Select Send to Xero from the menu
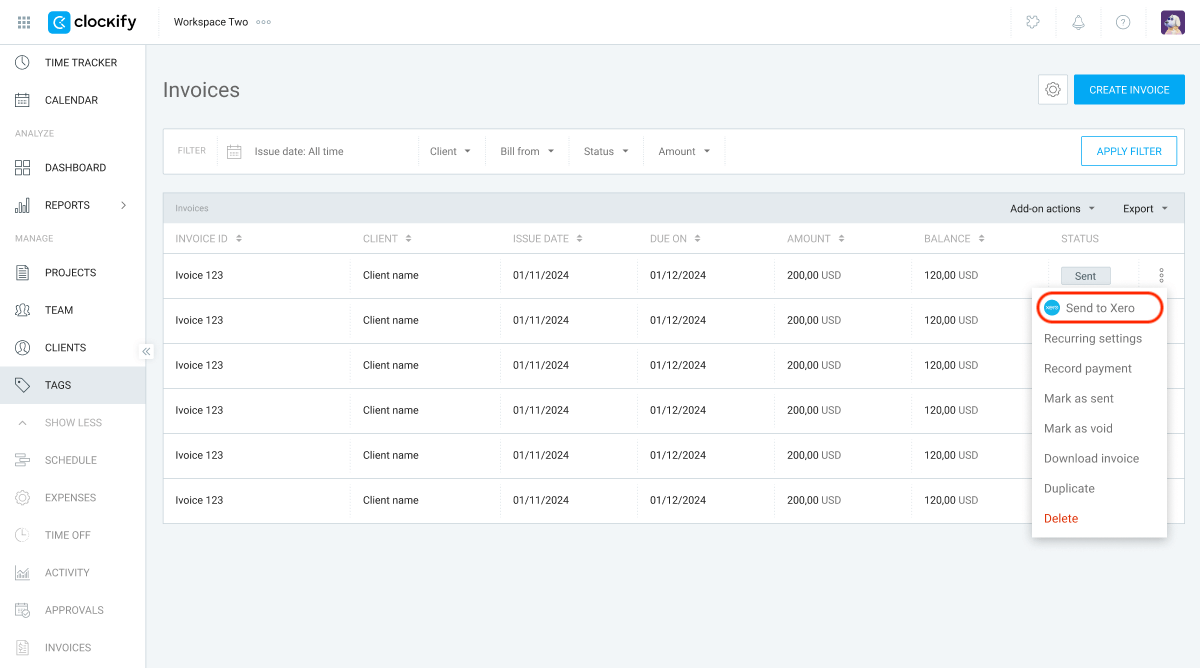The image size is (1200, 668). point(1100,307)
